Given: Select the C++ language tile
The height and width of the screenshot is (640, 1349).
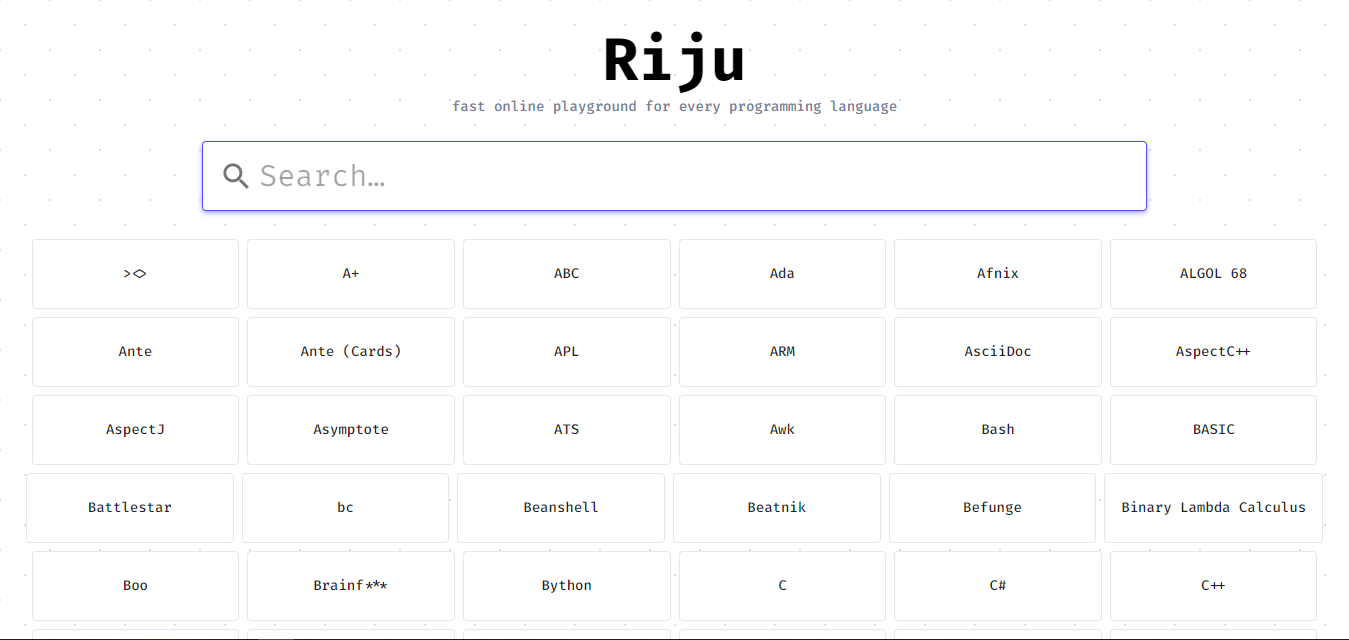Looking at the screenshot, I should point(1212,585).
